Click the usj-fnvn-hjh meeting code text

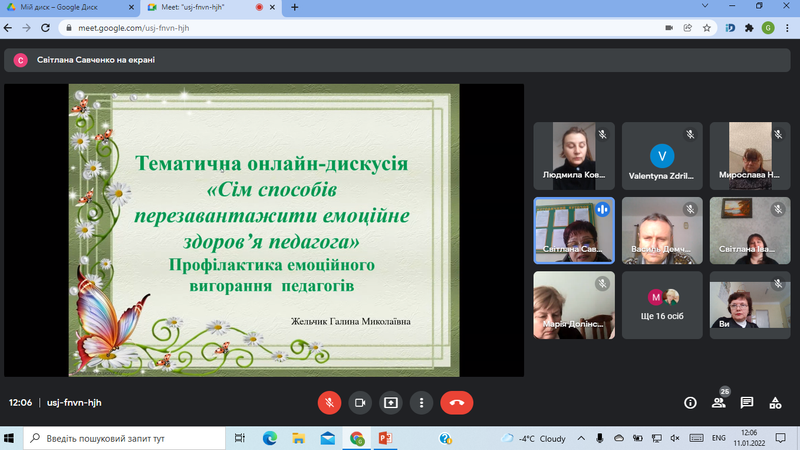click(x=74, y=403)
